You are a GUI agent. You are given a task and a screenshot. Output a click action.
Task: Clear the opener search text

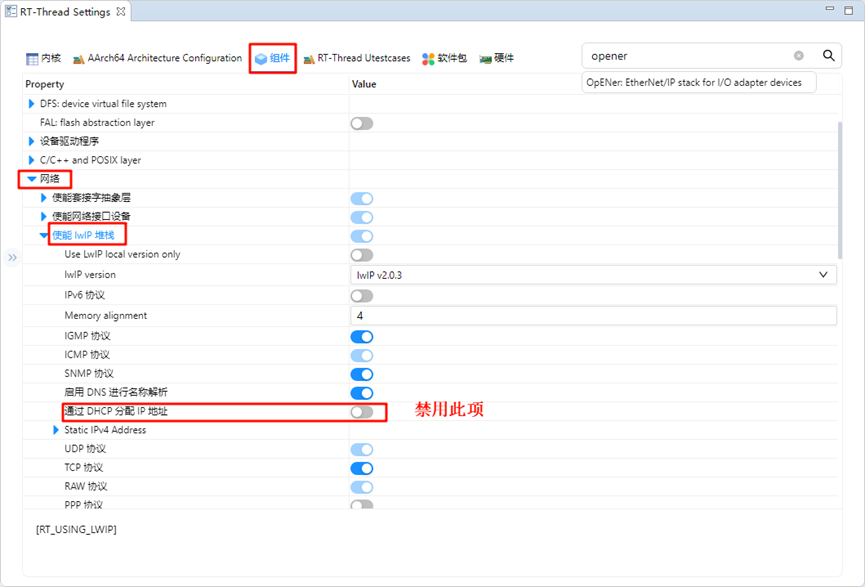[798, 56]
